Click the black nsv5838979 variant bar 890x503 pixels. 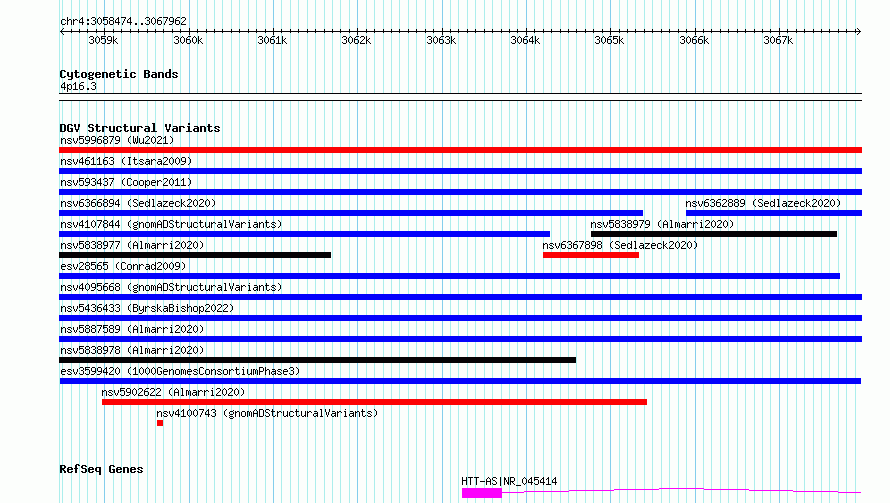click(714, 234)
